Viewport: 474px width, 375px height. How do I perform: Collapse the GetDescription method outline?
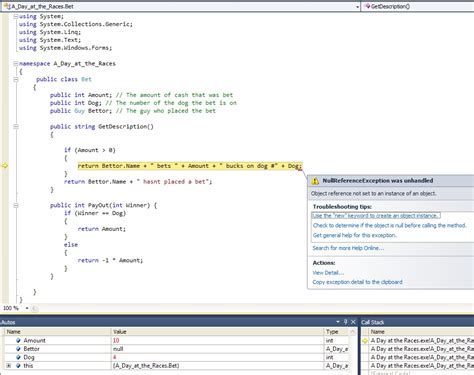click(x=15, y=126)
